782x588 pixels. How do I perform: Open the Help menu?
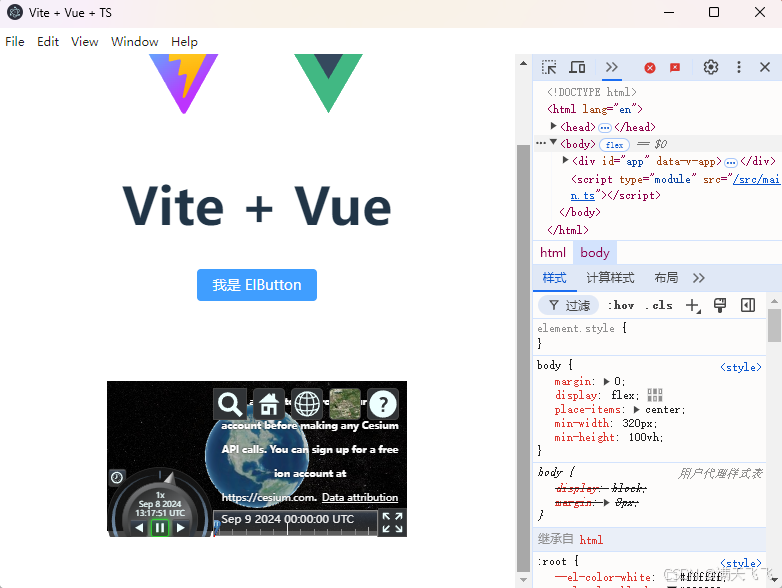click(184, 41)
